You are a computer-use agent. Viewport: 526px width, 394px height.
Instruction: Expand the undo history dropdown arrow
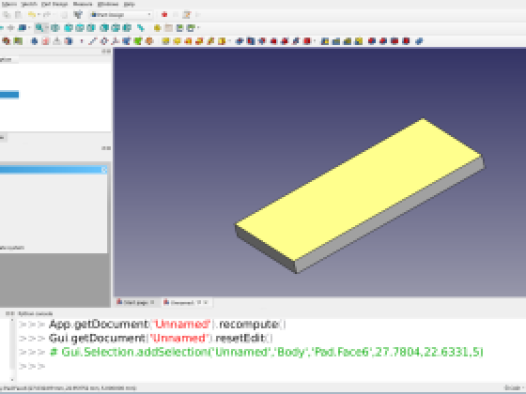pos(39,15)
